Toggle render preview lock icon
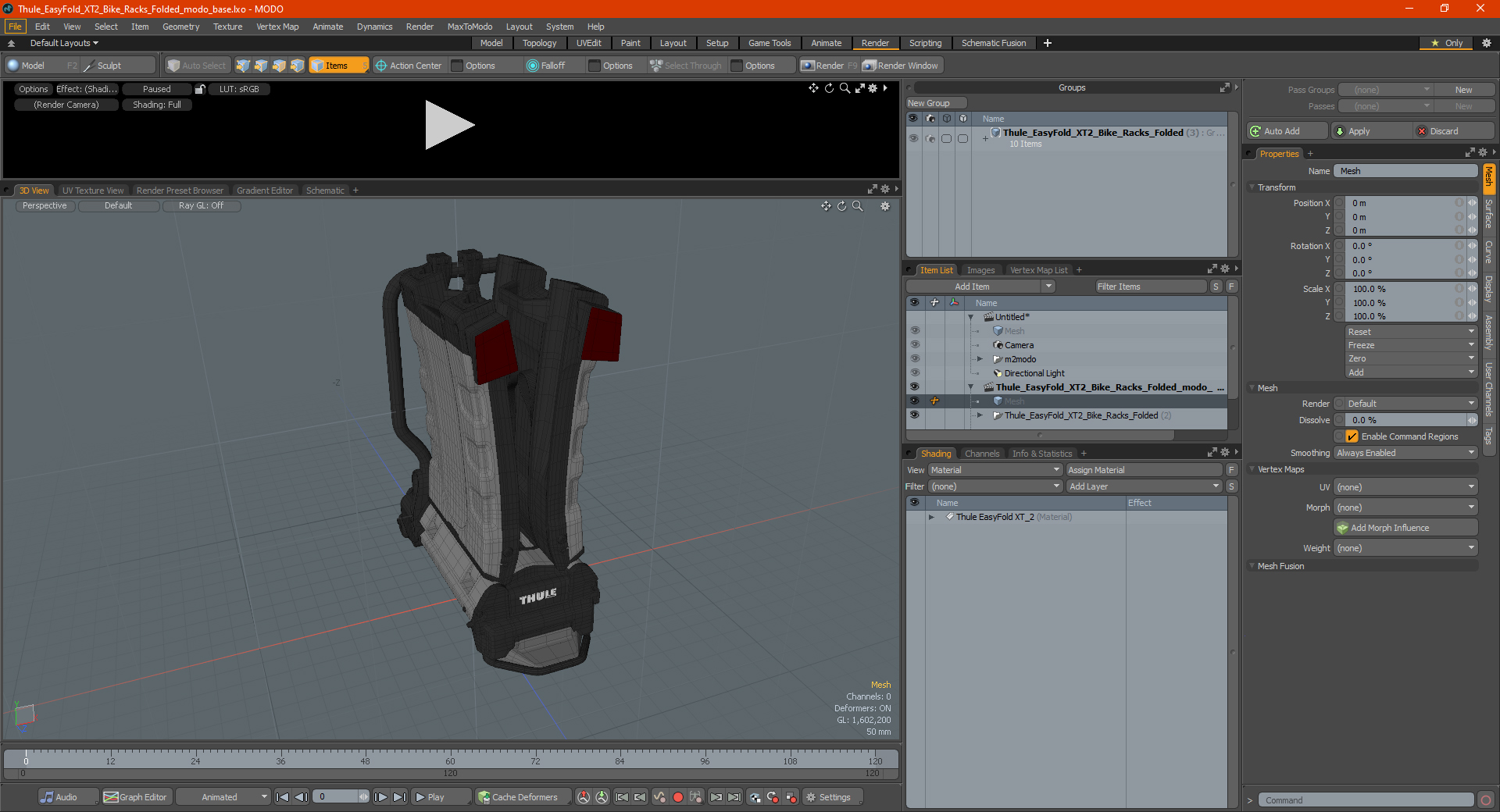Image resolution: width=1500 pixels, height=812 pixels. (200, 89)
